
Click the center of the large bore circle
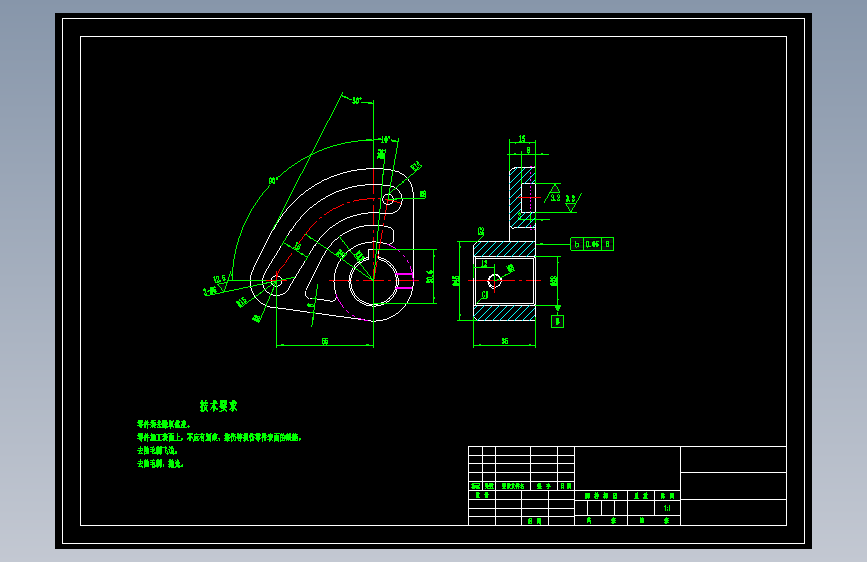tap(373, 280)
